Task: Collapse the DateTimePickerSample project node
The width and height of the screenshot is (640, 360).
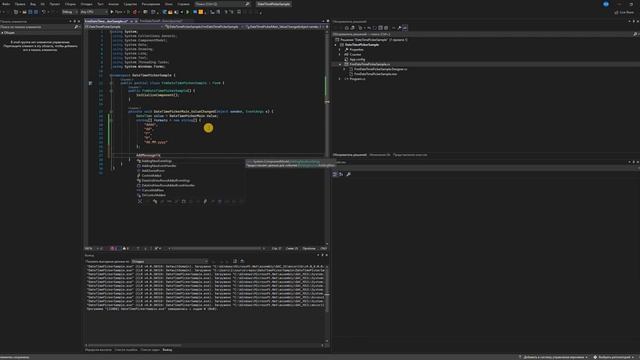Action: pos(336,45)
